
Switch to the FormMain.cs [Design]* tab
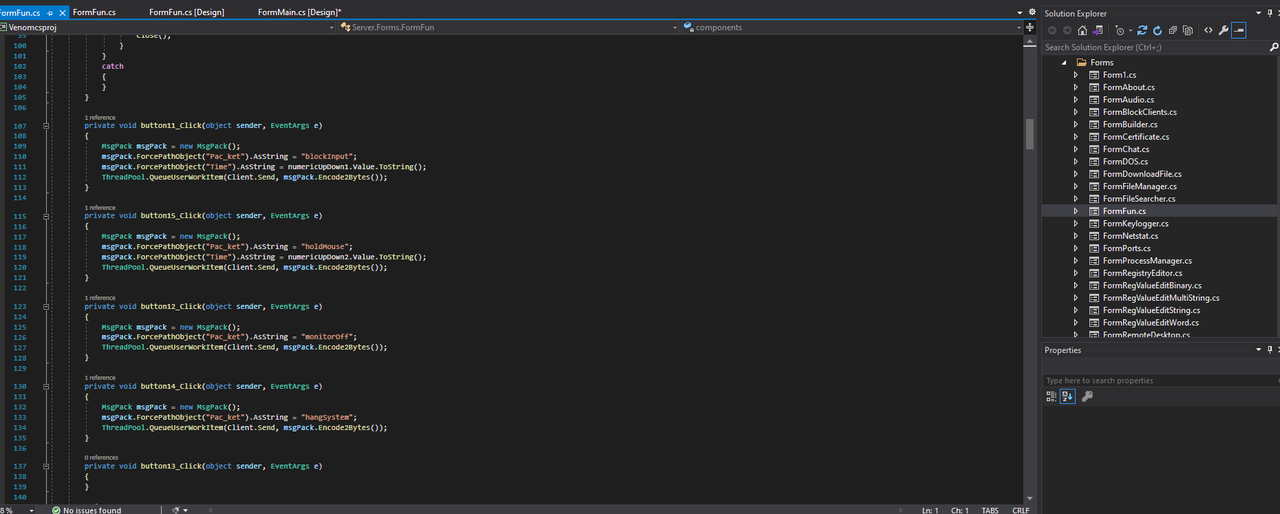299,12
